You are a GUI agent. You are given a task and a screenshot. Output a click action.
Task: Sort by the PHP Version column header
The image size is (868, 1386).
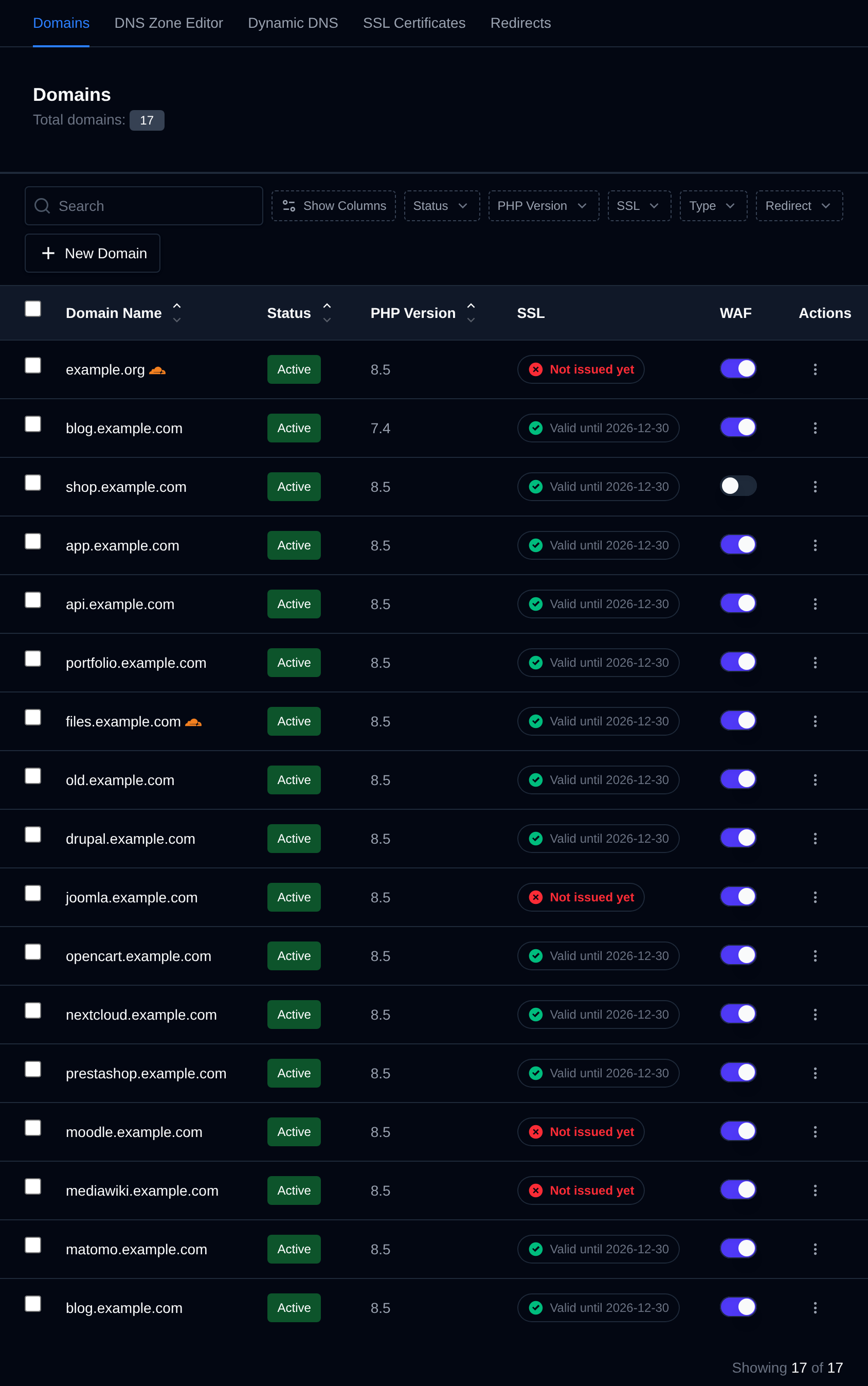[423, 313]
